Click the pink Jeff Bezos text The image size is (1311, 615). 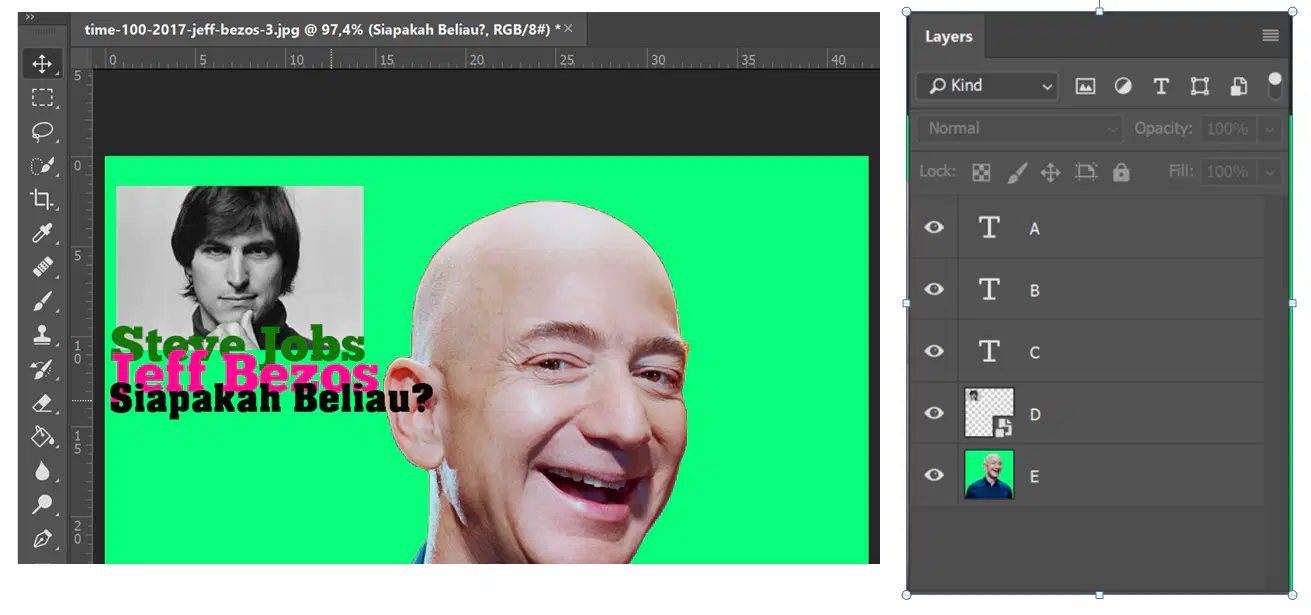pos(244,374)
